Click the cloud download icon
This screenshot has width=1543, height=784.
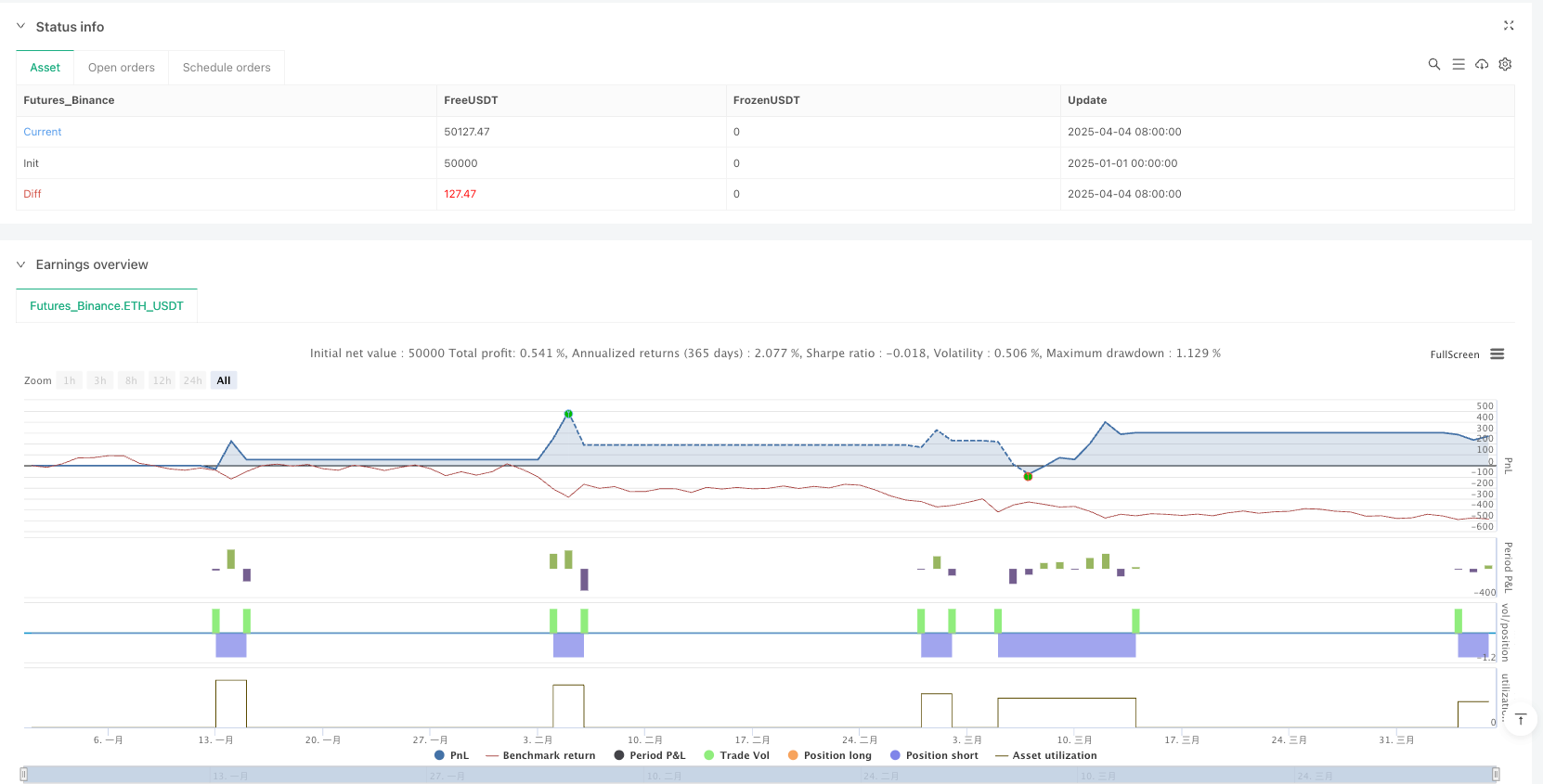click(x=1482, y=64)
